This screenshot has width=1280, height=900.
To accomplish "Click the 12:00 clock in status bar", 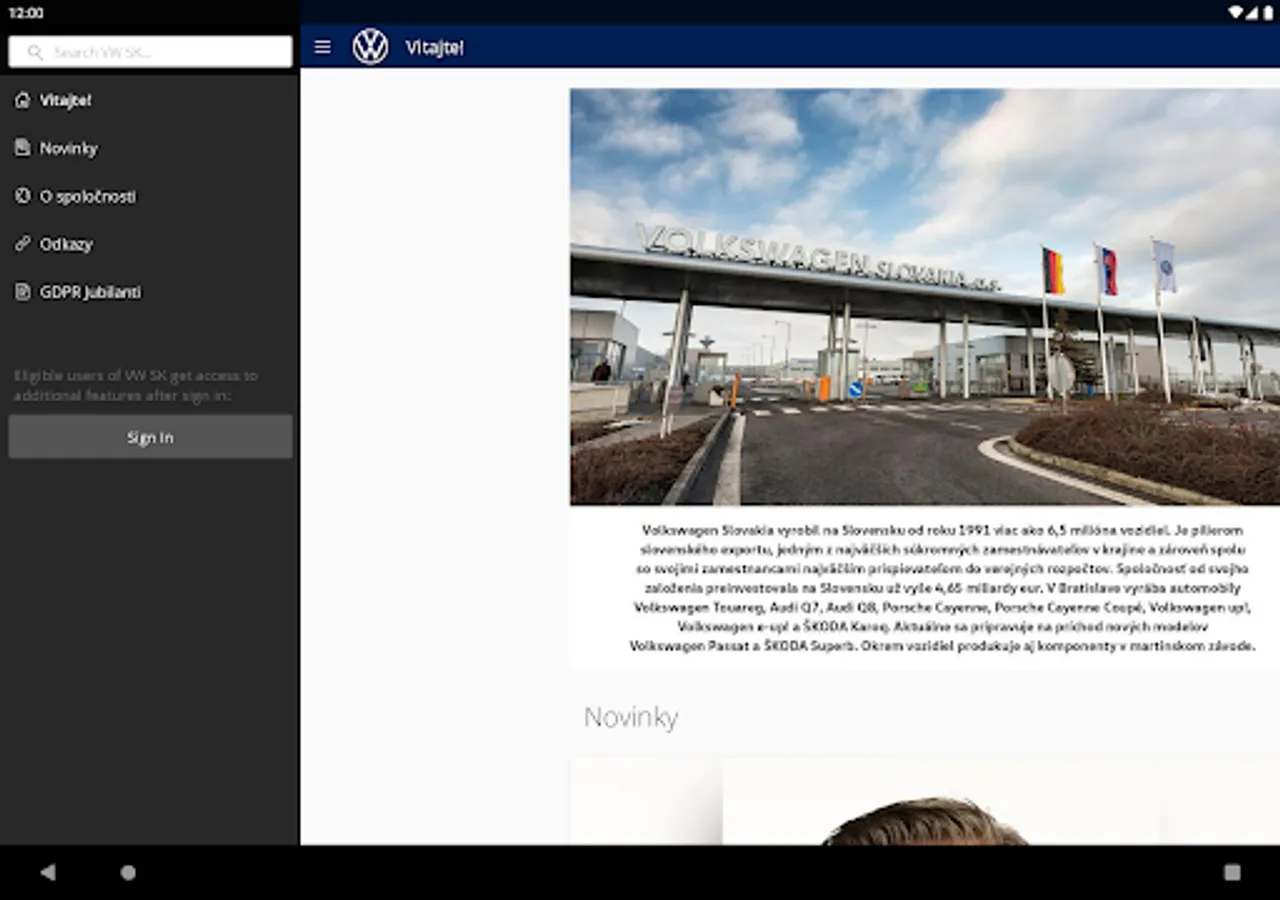I will pos(26,13).
